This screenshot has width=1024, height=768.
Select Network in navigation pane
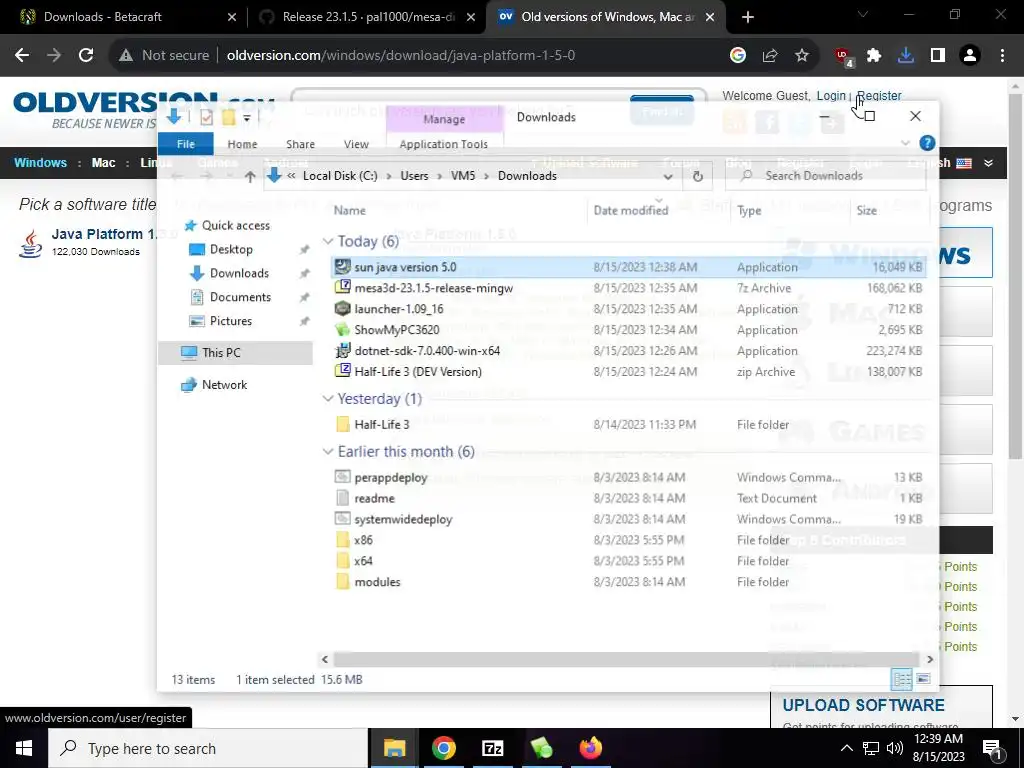click(225, 385)
